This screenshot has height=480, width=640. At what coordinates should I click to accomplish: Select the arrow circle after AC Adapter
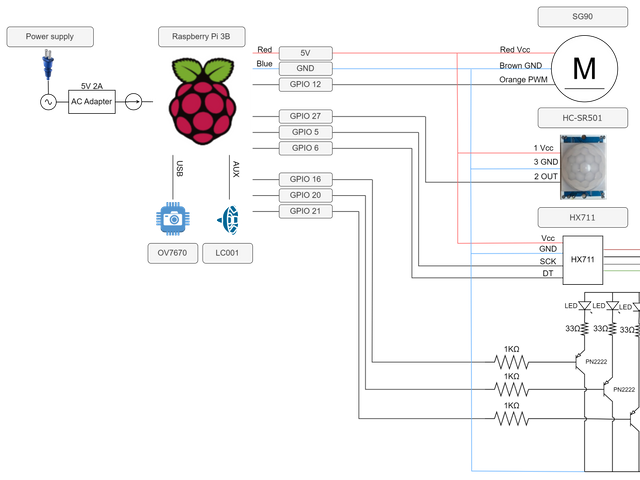tap(134, 102)
